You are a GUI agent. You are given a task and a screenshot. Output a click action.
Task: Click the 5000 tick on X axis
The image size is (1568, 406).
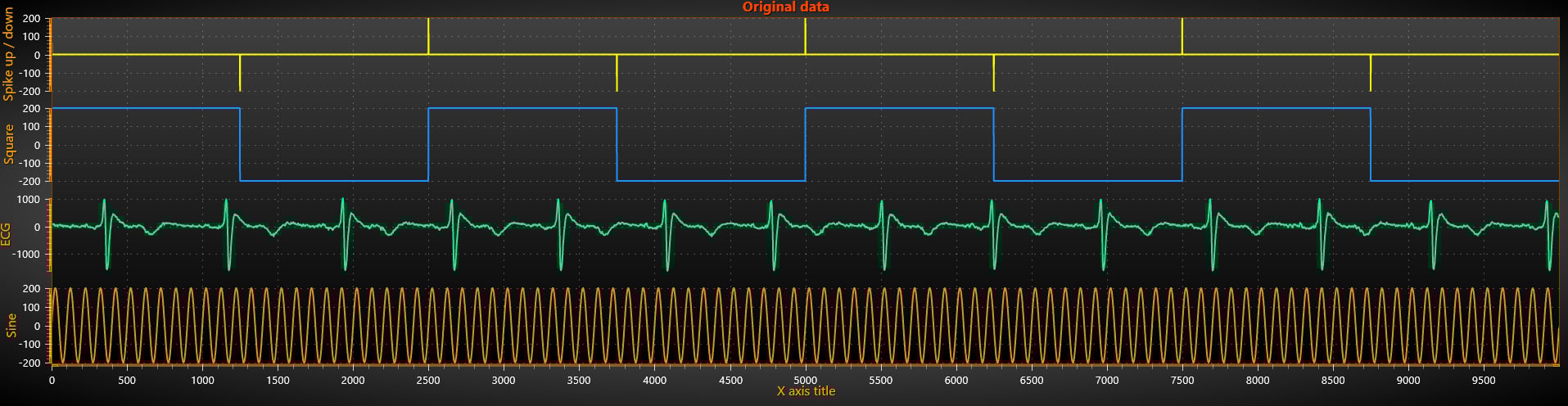point(806,380)
